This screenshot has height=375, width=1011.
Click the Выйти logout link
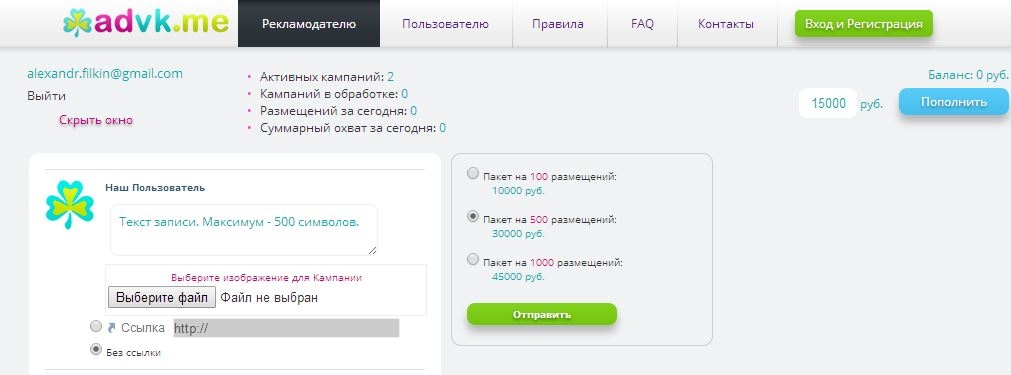point(46,96)
